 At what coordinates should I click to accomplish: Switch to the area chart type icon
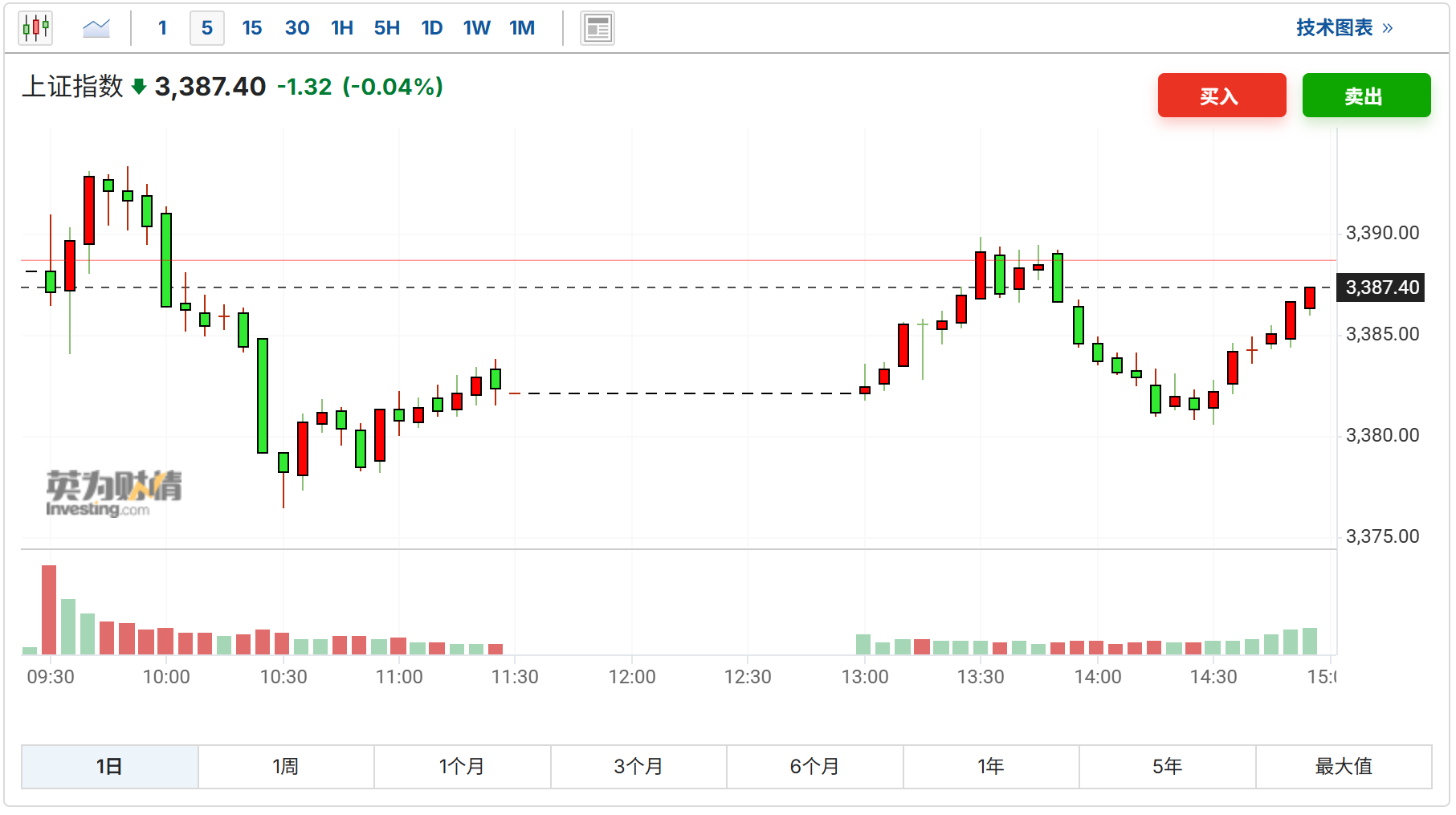click(x=96, y=28)
